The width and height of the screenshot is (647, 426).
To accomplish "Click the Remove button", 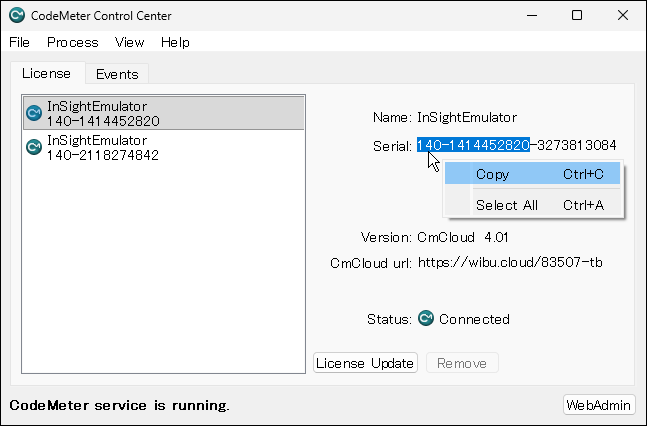I will click(x=462, y=363).
